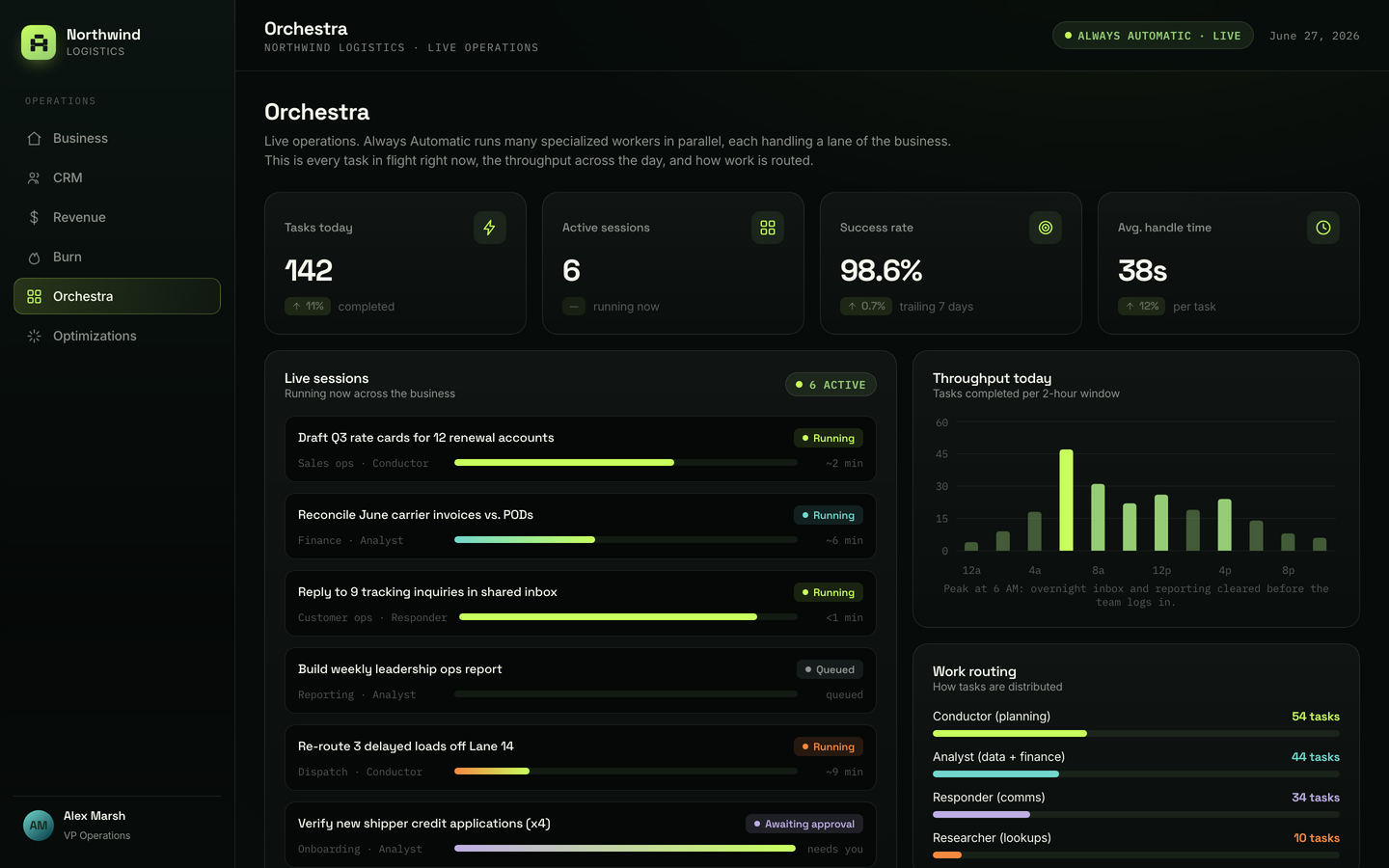Click the 44 tasks count for Analyst
Image resolution: width=1389 pixels, height=868 pixels.
(1316, 757)
